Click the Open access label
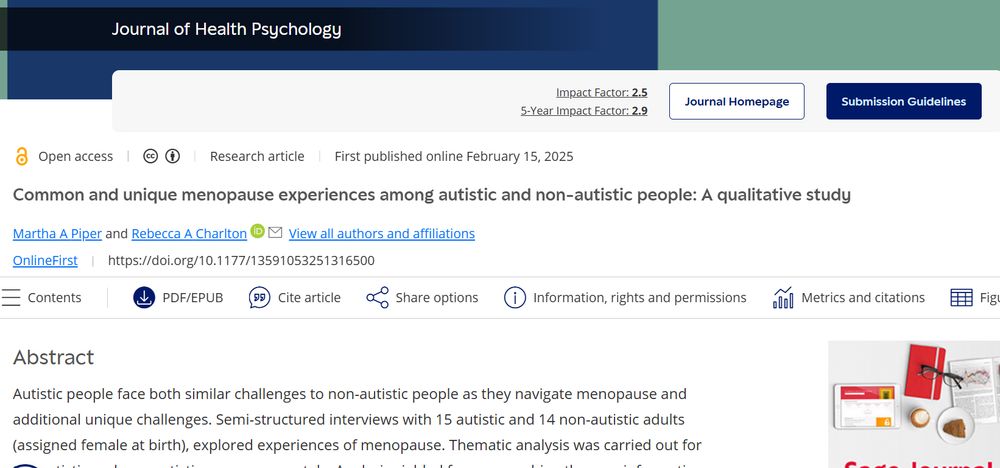The image size is (1000, 468). pyautogui.click(x=75, y=156)
